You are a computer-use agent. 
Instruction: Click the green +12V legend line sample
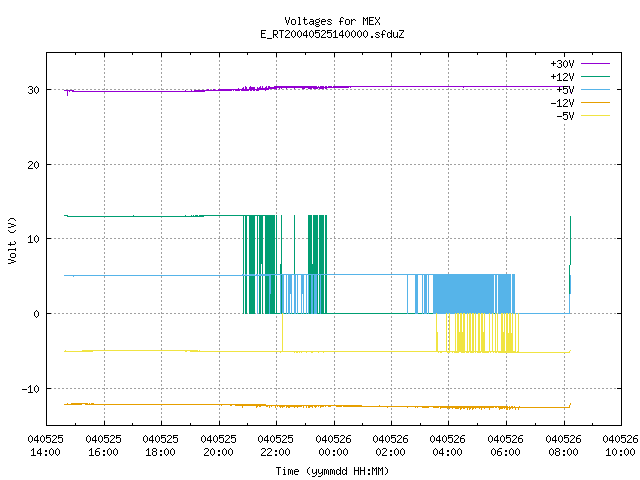(x=595, y=76)
